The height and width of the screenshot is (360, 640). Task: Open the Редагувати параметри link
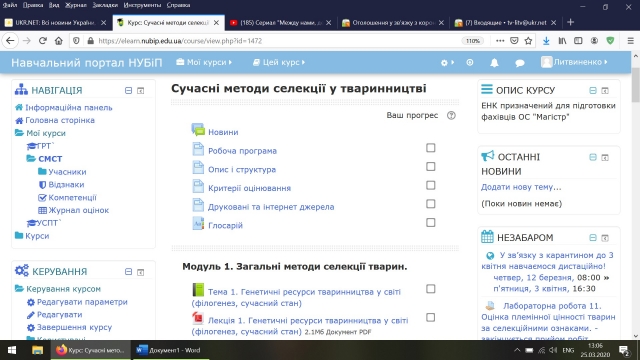point(82,302)
